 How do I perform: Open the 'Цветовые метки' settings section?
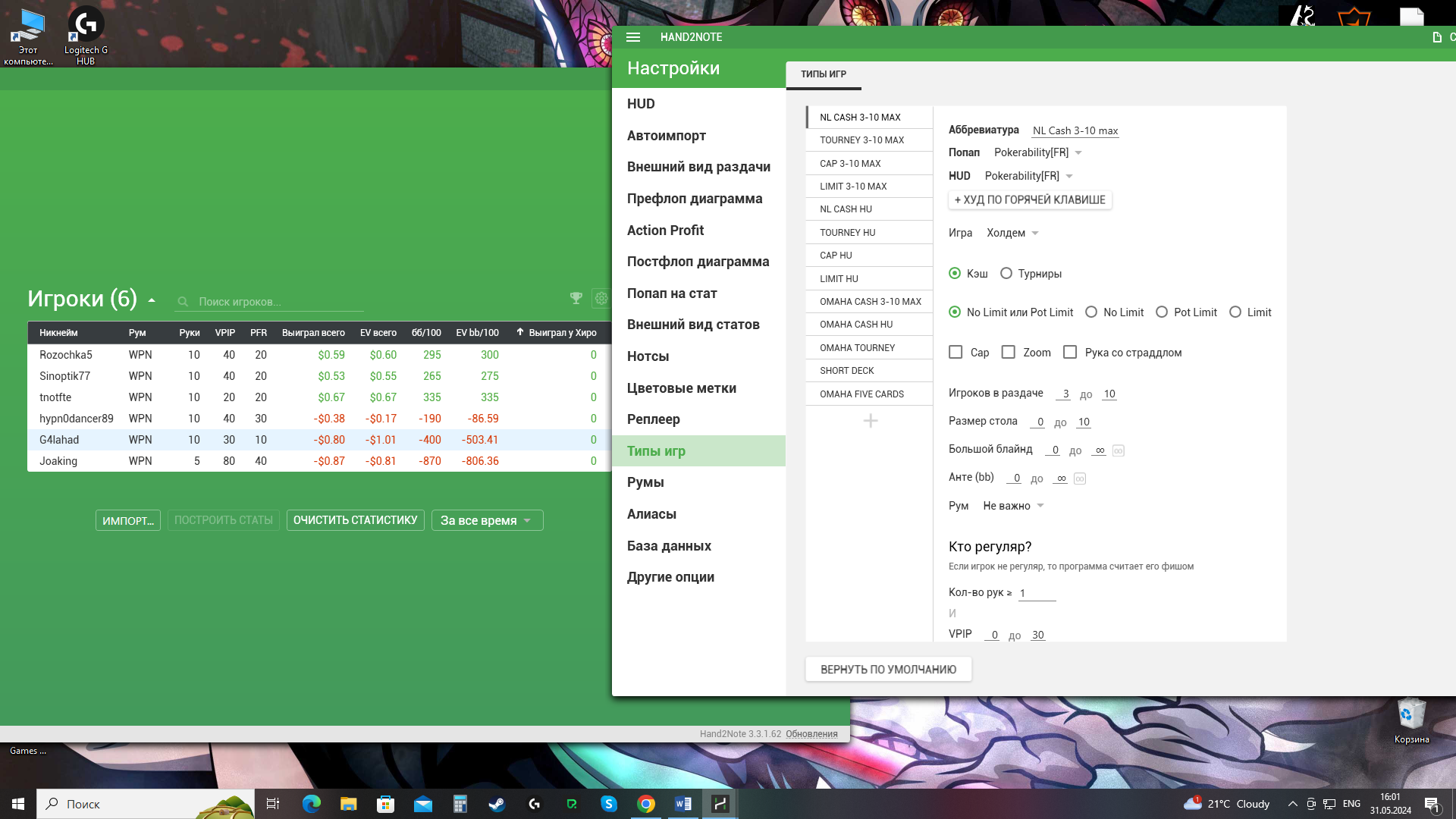[x=698, y=388]
